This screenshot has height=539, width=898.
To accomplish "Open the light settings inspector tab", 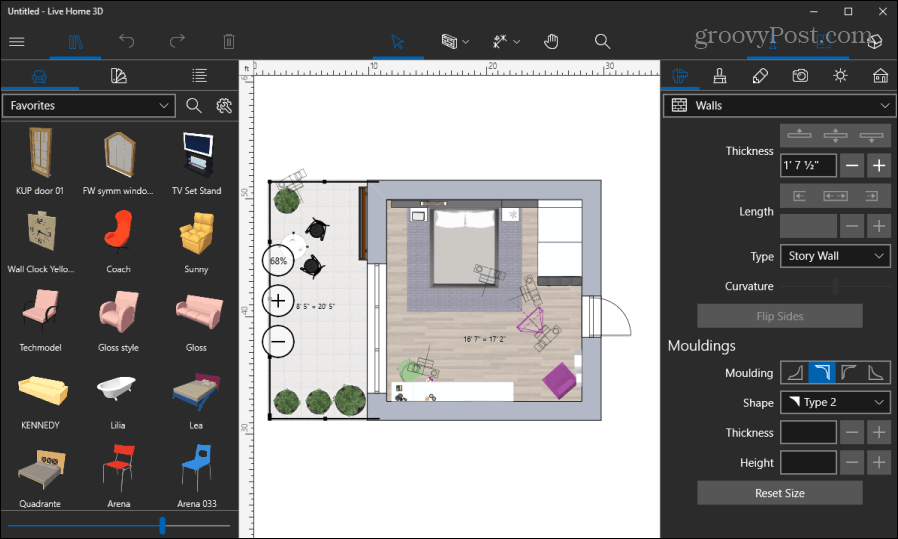I will 840,76.
